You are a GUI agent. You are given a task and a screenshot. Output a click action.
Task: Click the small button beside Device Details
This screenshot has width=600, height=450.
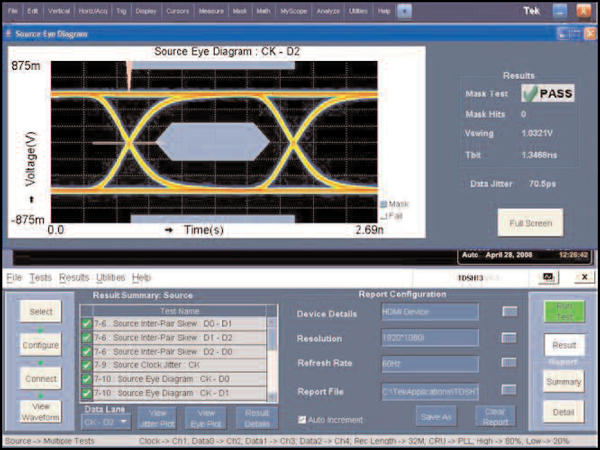(510, 313)
